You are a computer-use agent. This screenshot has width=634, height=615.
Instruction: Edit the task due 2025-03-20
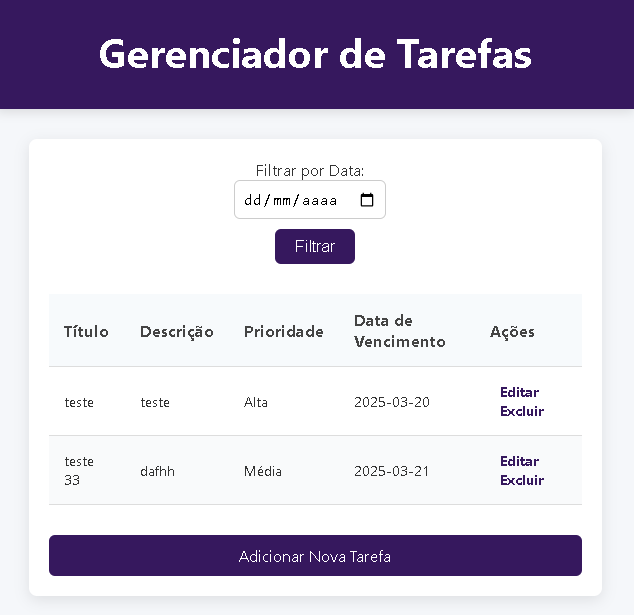pyautogui.click(x=519, y=392)
